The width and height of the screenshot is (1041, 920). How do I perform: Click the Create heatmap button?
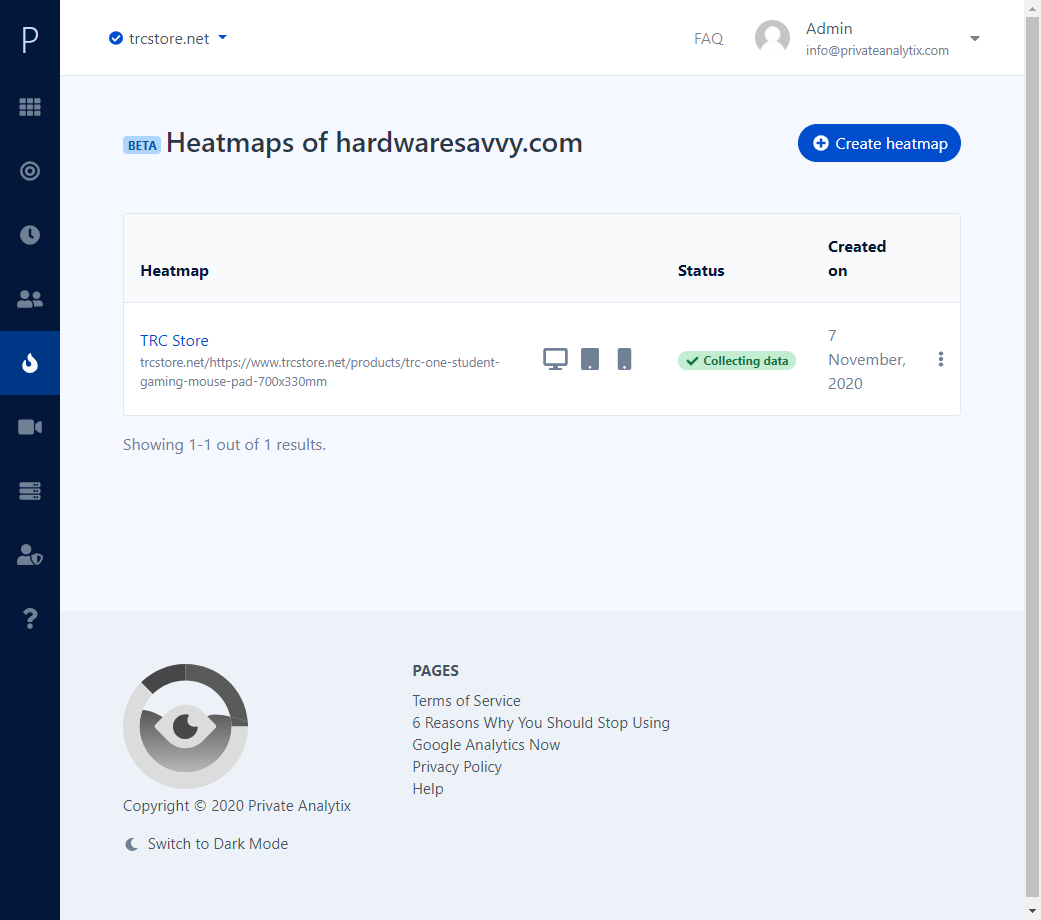tap(879, 143)
